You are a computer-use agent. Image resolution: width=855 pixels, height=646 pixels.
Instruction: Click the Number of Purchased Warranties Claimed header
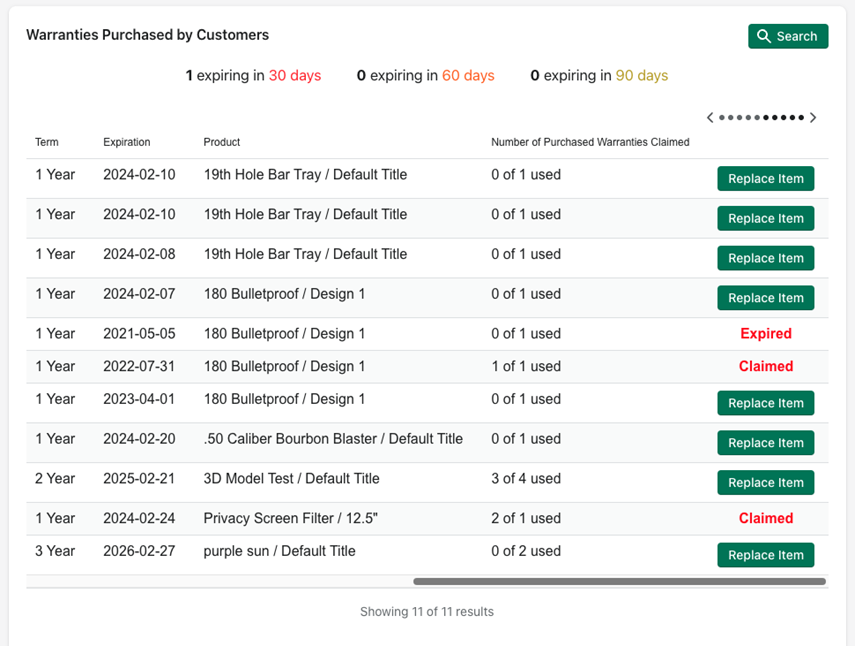point(590,142)
